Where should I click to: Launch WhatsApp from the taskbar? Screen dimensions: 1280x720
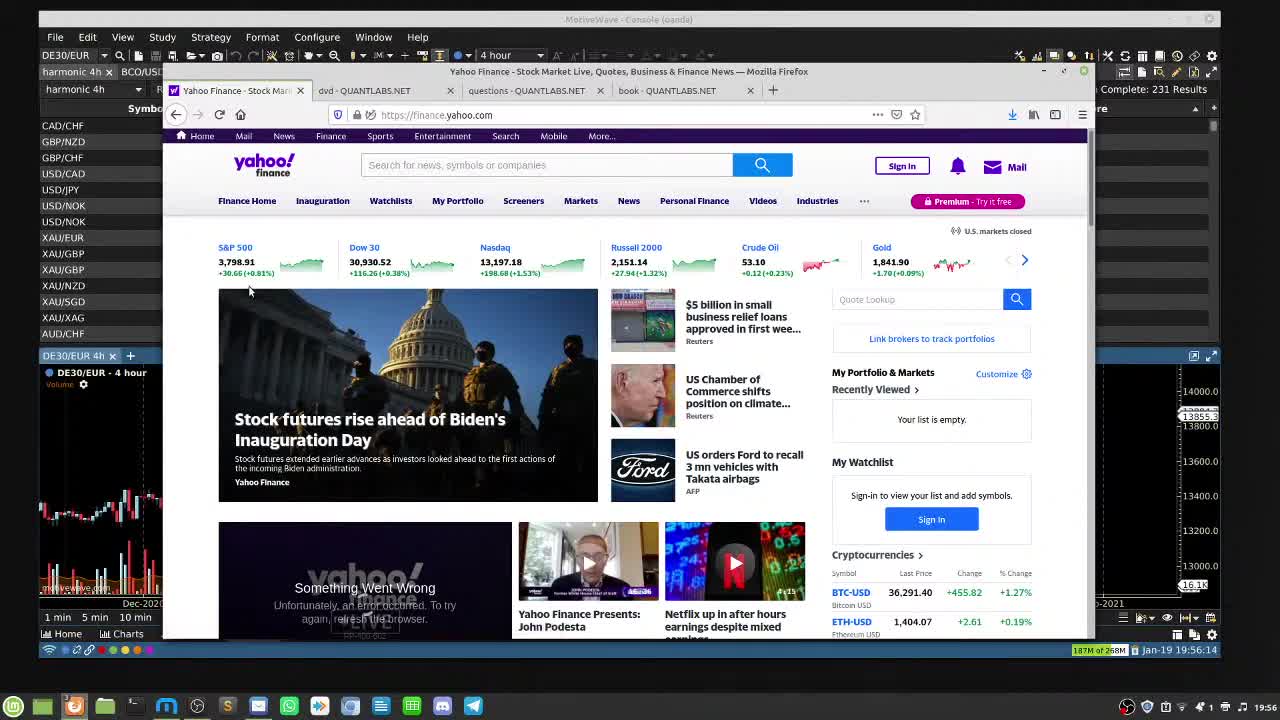289,706
